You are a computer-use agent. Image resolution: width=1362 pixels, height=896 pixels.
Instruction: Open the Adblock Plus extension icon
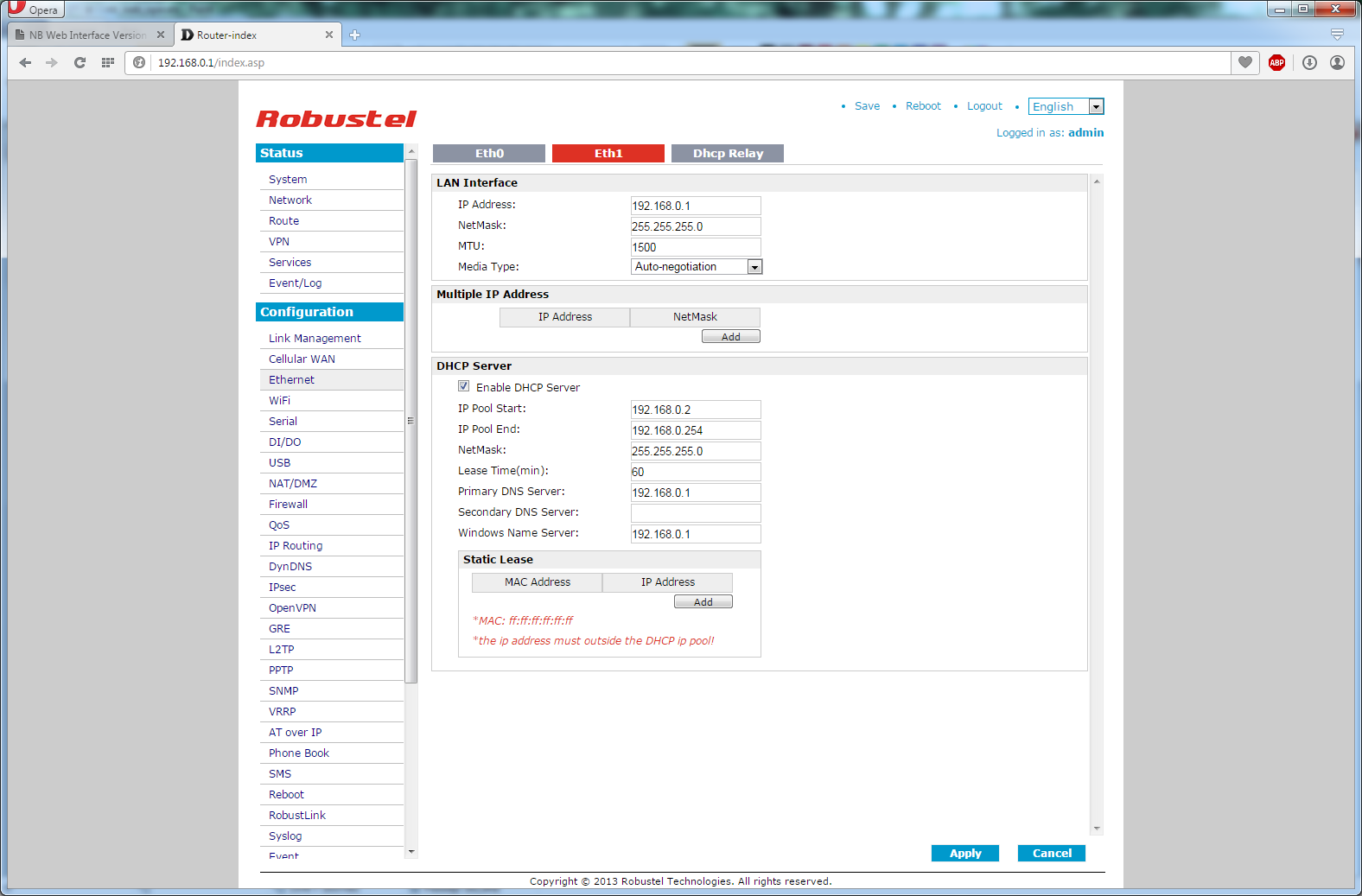[1276, 62]
